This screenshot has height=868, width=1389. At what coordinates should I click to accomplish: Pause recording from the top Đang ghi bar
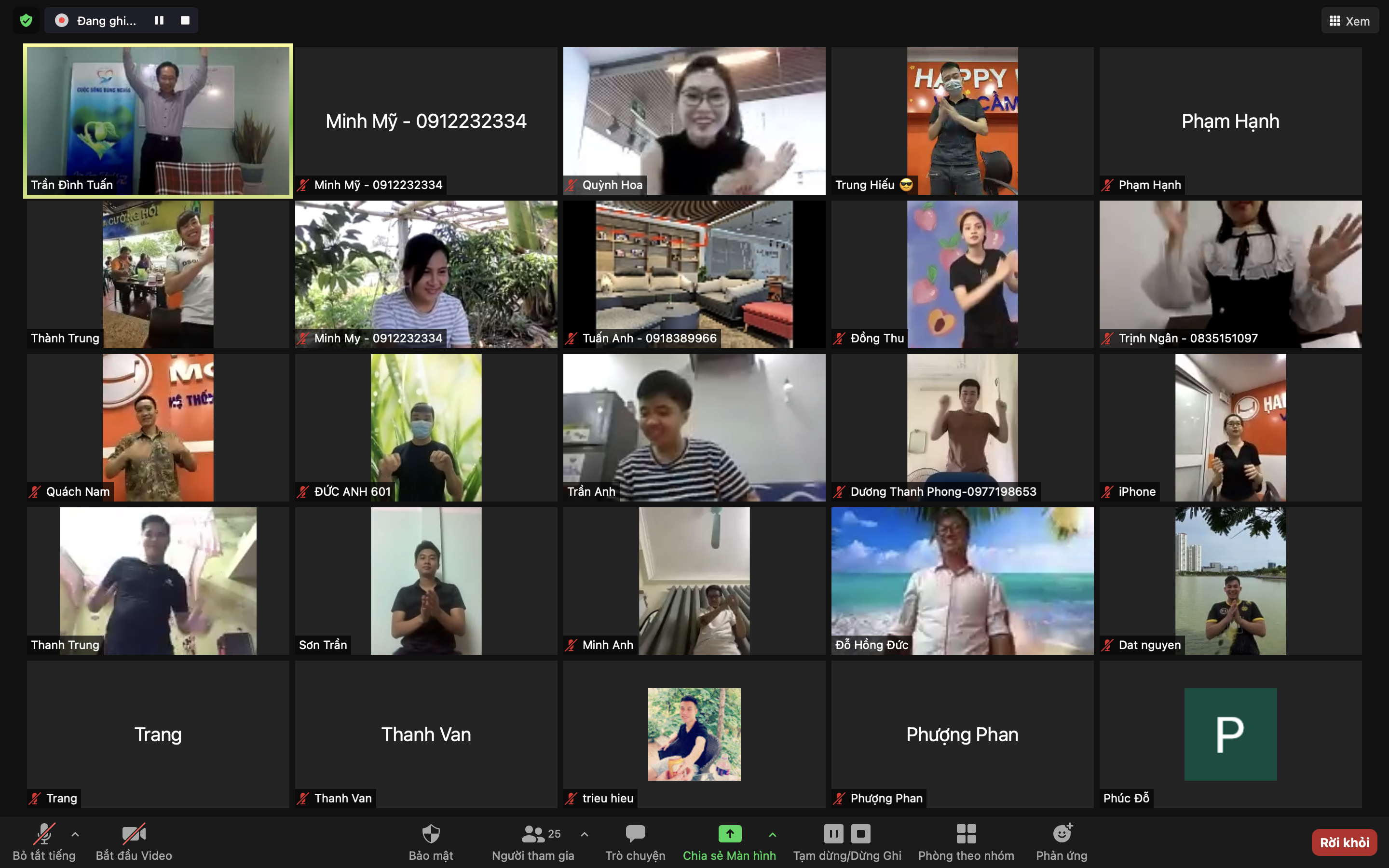coord(159,21)
